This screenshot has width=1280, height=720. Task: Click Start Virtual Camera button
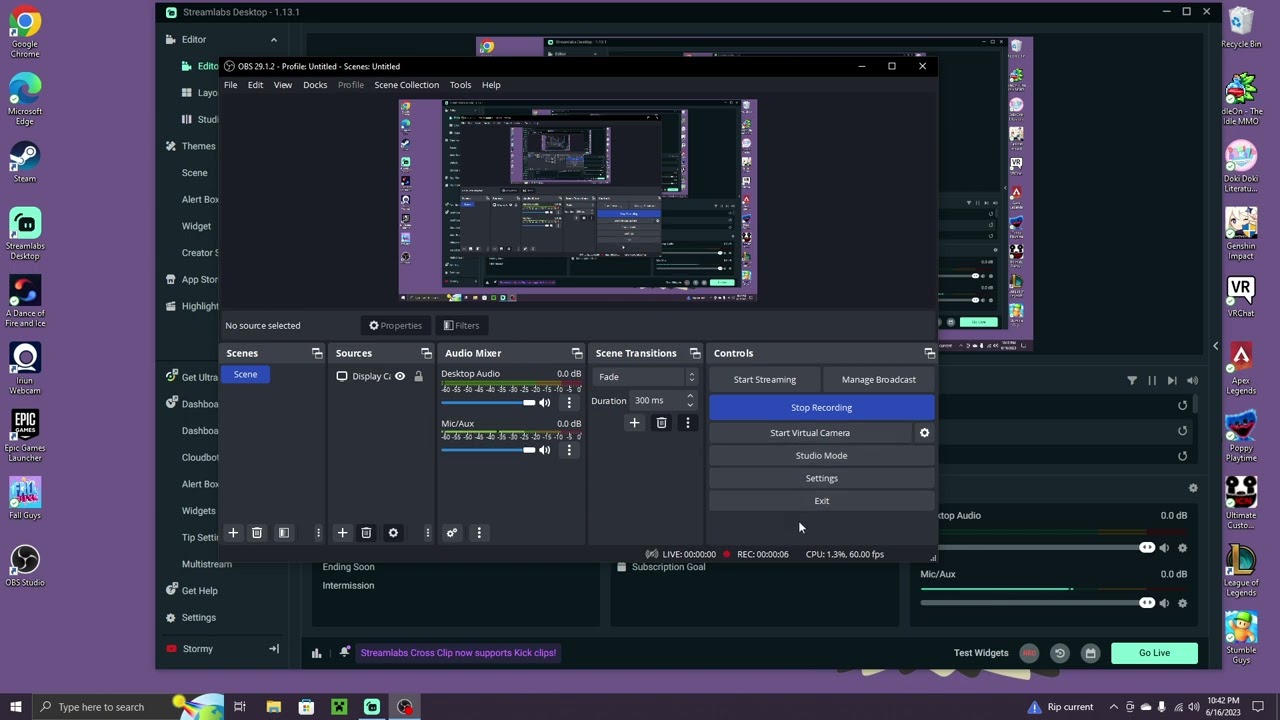tap(810, 433)
